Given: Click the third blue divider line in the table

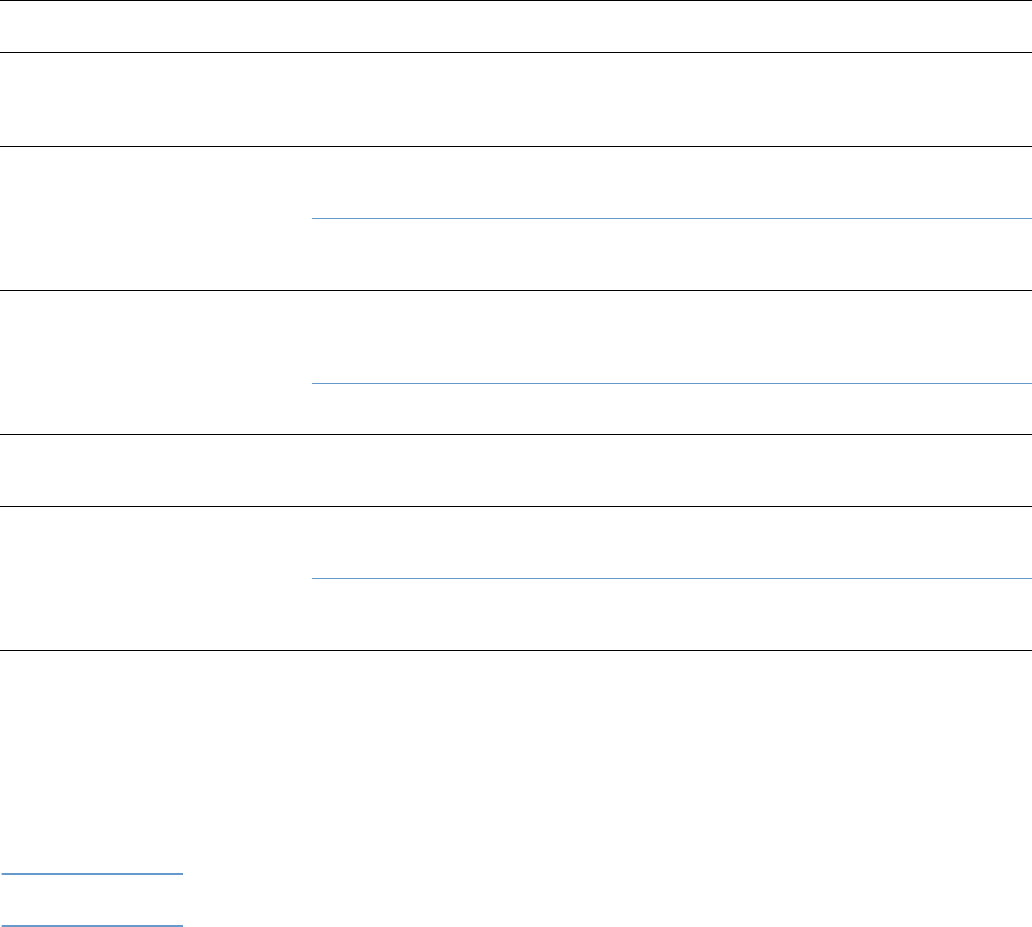Looking at the screenshot, I should point(670,578).
